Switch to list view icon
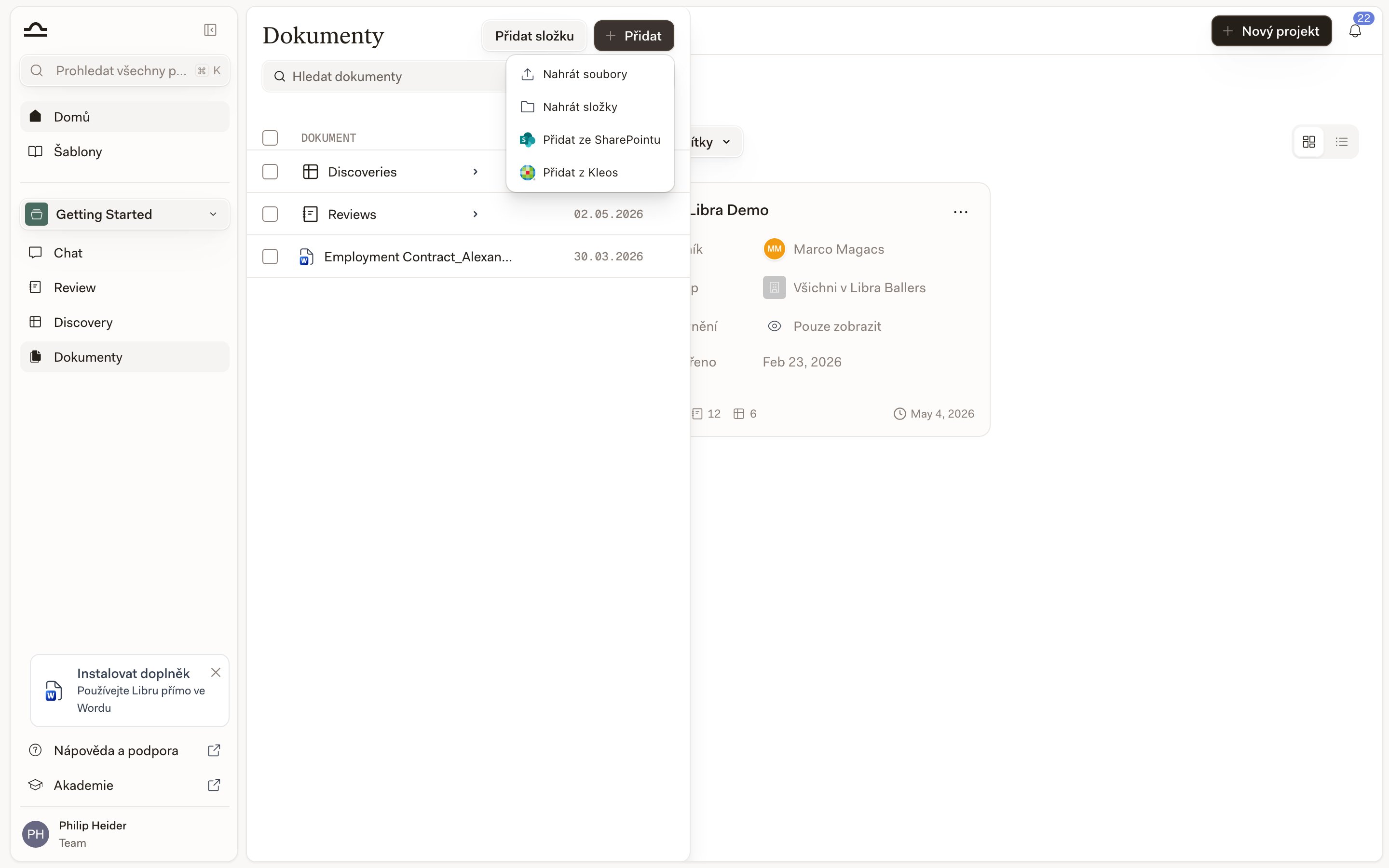The height and width of the screenshot is (868, 1389). click(x=1341, y=142)
